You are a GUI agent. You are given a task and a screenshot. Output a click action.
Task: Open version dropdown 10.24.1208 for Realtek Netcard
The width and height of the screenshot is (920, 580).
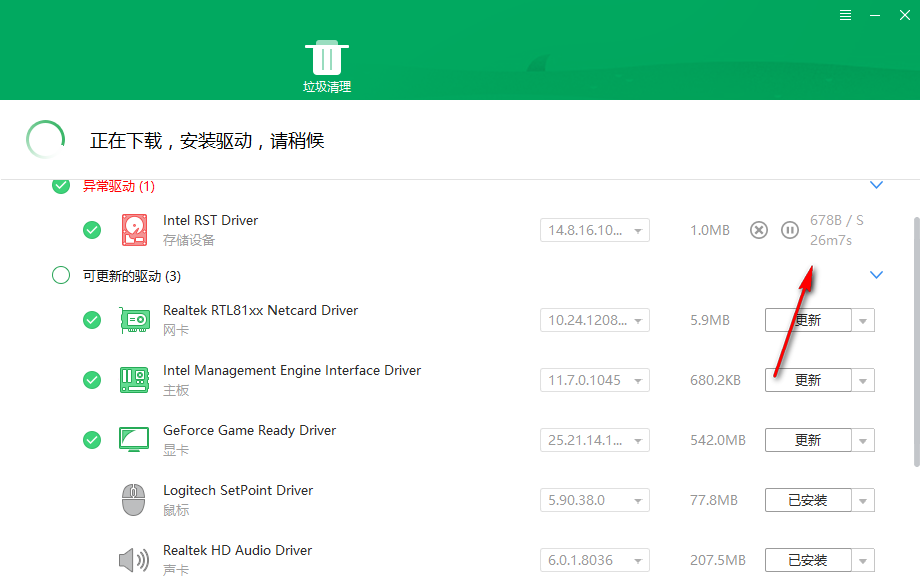click(594, 320)
